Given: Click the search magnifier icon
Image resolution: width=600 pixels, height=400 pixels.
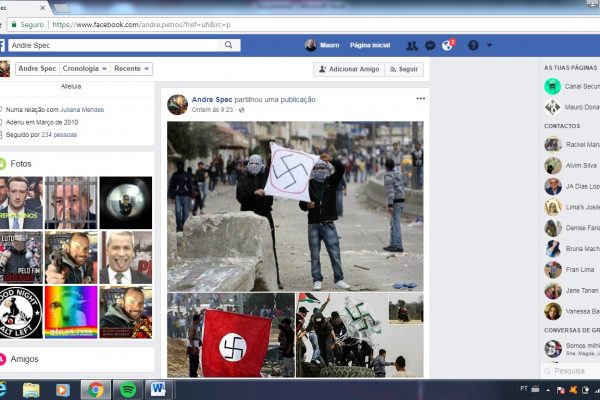Looking at the screenshot, I should coord(228,45).
